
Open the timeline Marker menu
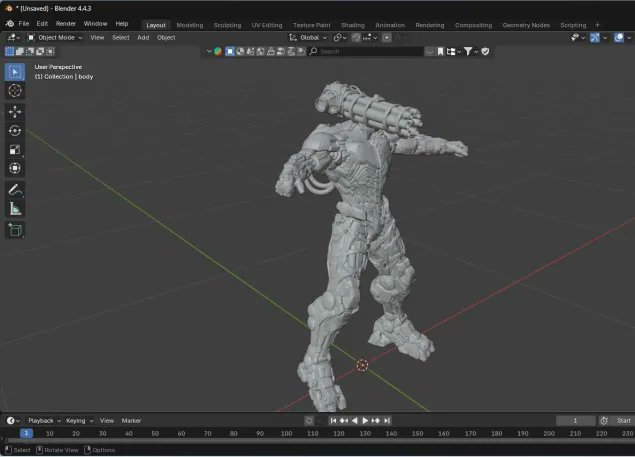[x=131, y=421]
